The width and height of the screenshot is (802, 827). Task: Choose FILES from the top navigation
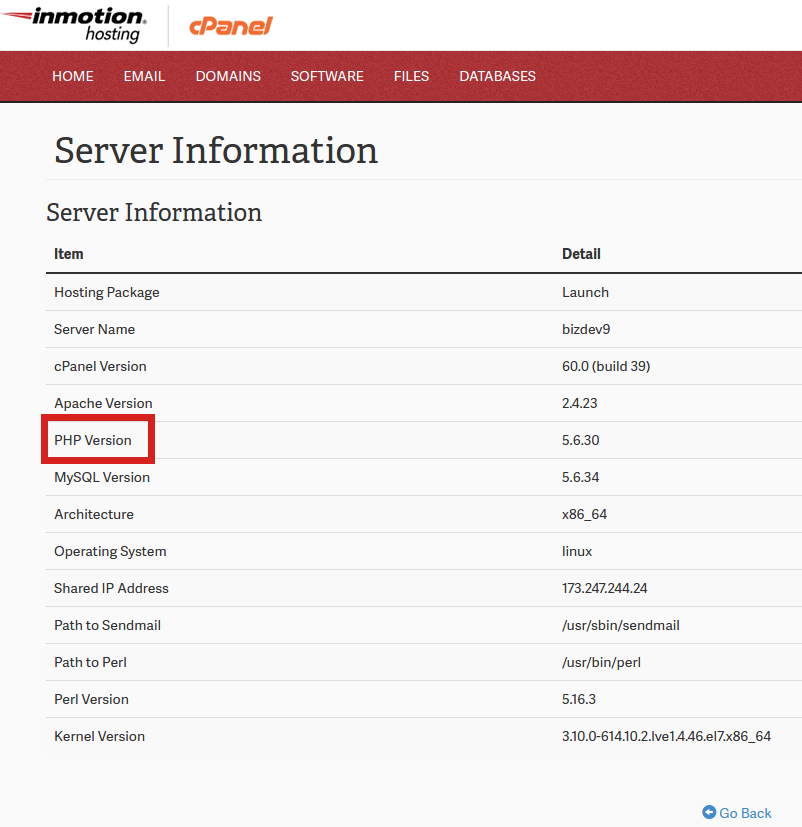pos(411,76)
